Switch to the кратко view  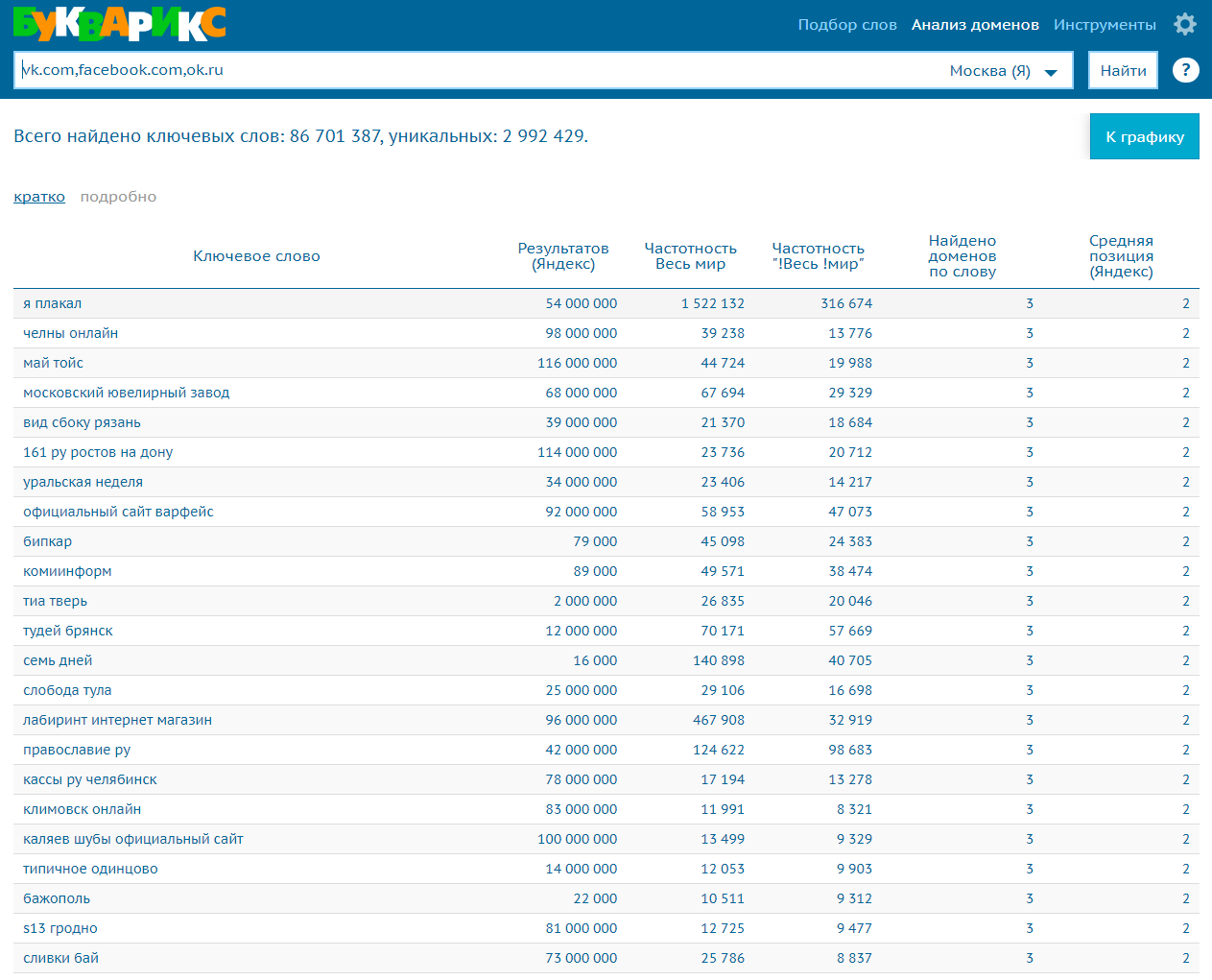pyautogui.click(x=39, y=197)
